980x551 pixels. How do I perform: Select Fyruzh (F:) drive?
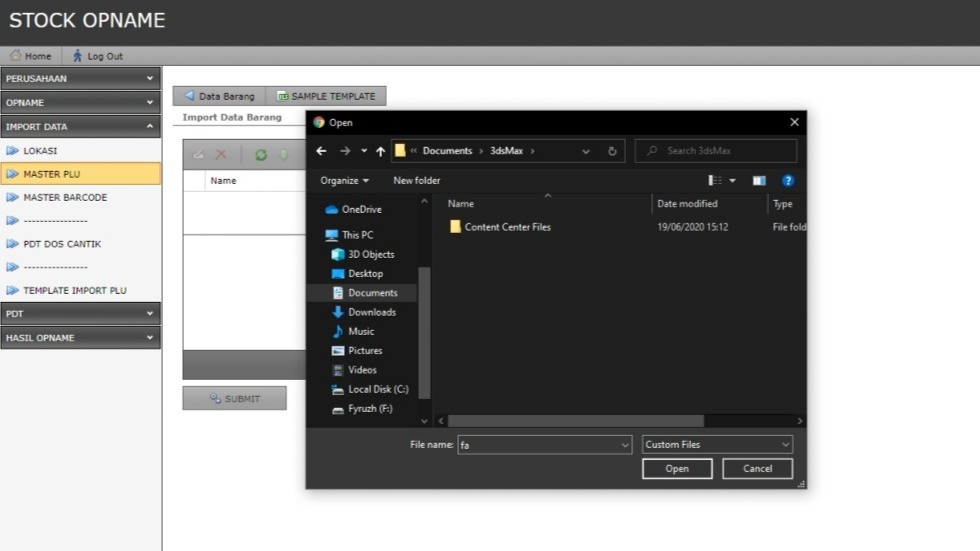click(362, 409)
